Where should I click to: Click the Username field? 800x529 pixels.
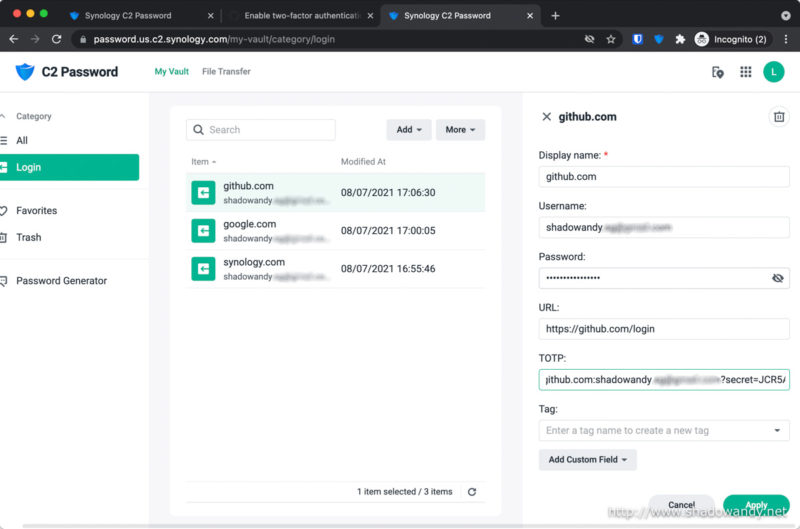tap(664, 228)
